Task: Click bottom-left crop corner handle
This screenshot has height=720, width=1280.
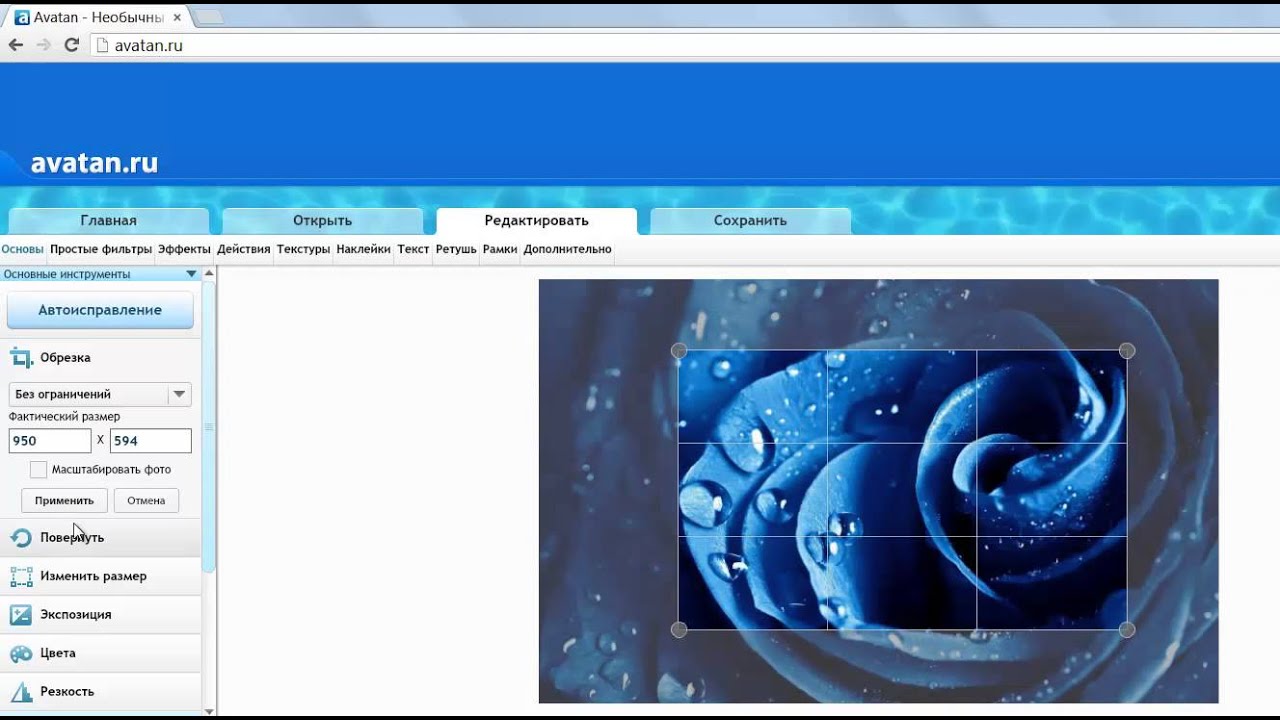Action: coord(679,629)
